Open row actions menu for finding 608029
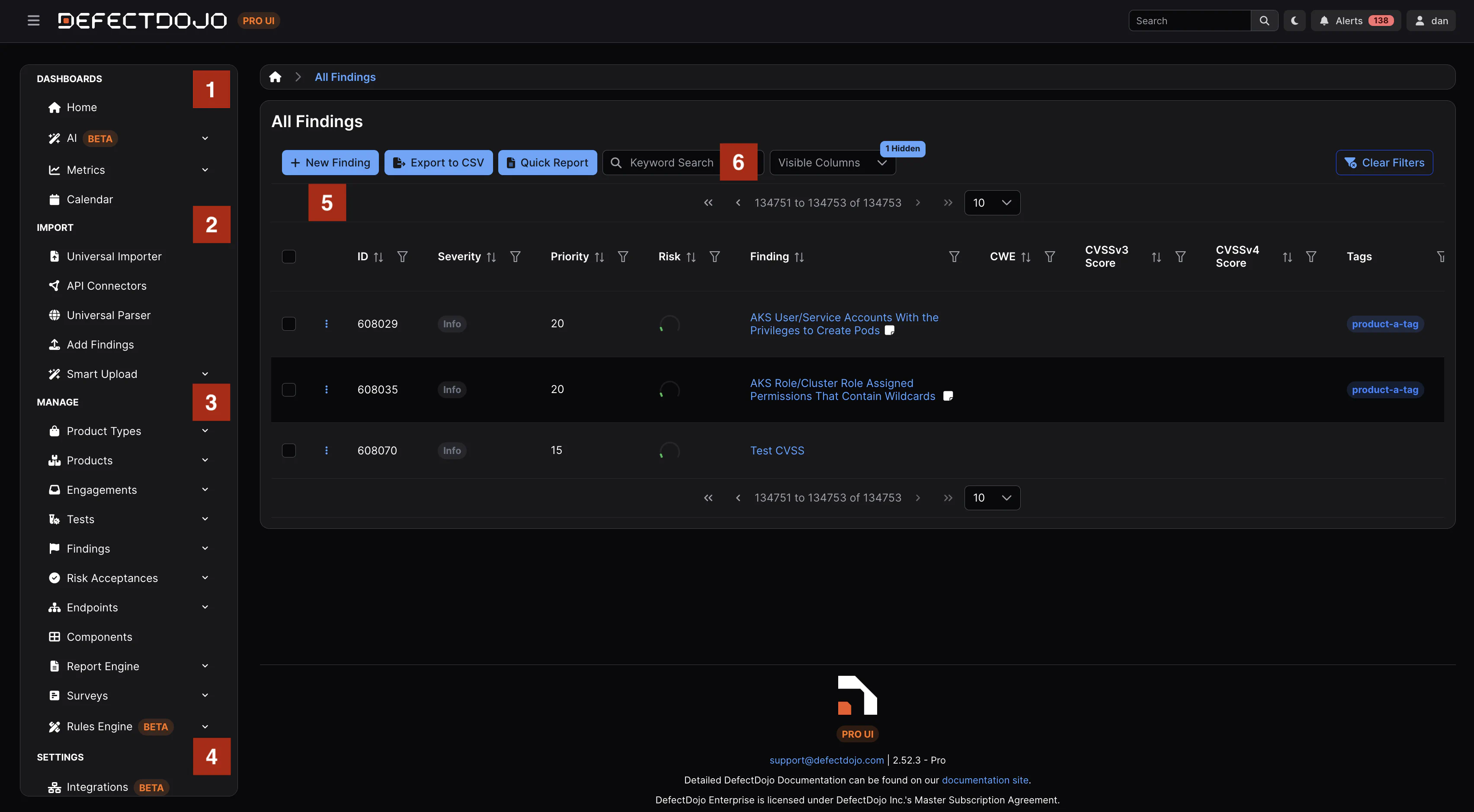1474x812 pixels. (x=326, y=324)
